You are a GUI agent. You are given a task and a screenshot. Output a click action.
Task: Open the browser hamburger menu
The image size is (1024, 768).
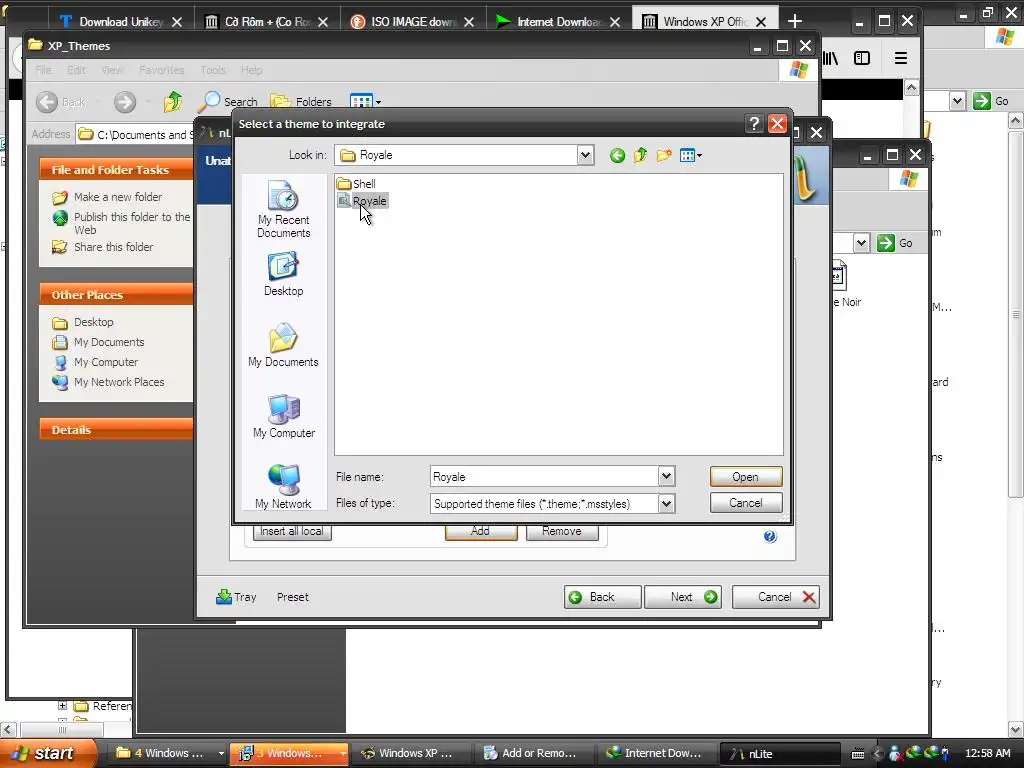pyautogui.click(x=901, y=58)
